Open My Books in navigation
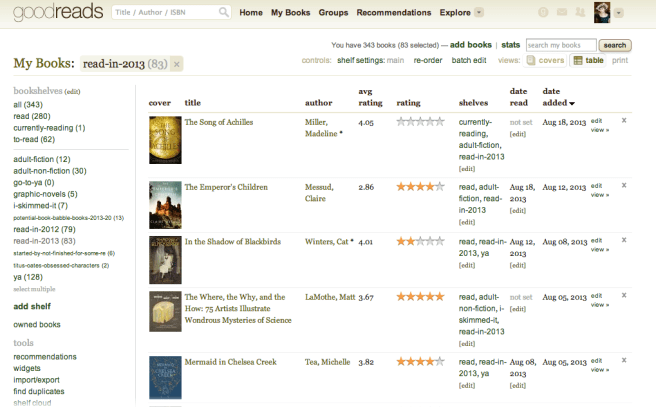Screen dimensions: 656x407 [290, 13]
